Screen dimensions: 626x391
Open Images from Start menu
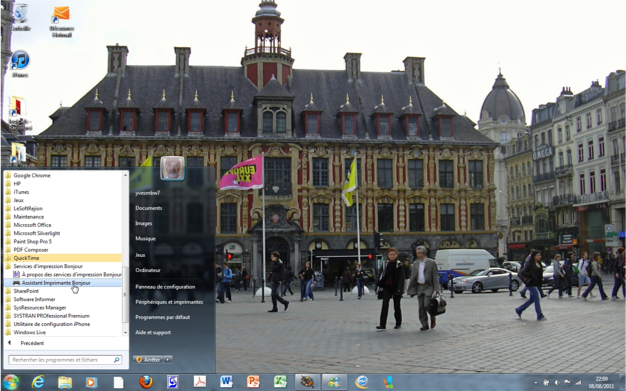coord(144,223)
